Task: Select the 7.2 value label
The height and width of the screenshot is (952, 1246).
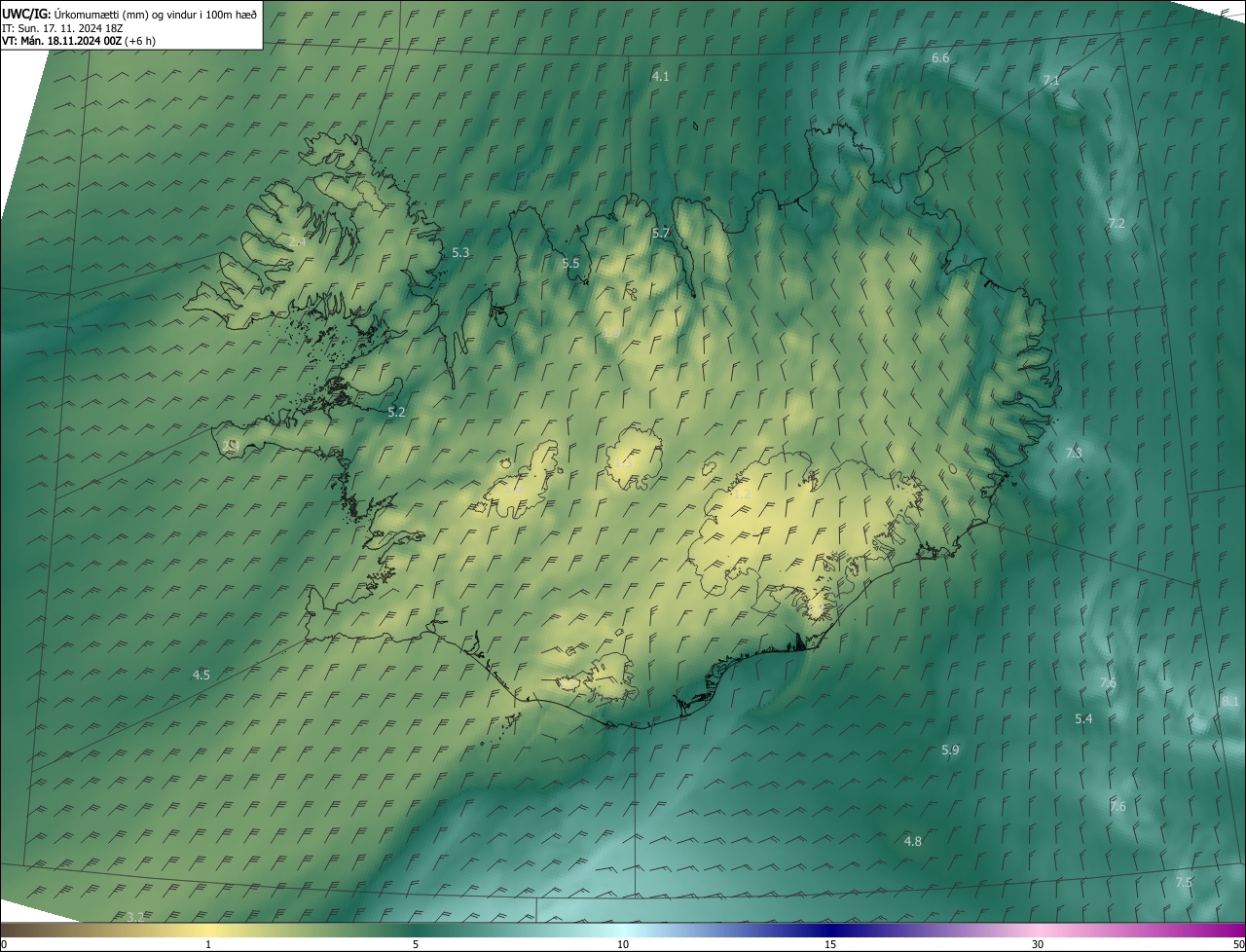Action: tap(1117, 224)
